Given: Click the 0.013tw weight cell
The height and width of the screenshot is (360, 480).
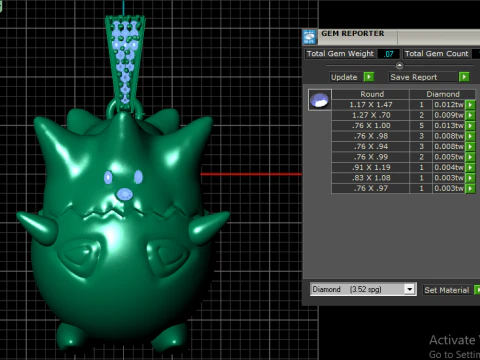Looking at the screenshot, I should pos(449,126).
